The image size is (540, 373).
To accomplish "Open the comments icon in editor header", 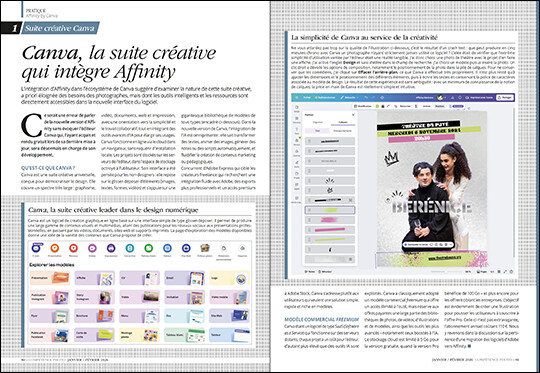I will pos(460,97).
